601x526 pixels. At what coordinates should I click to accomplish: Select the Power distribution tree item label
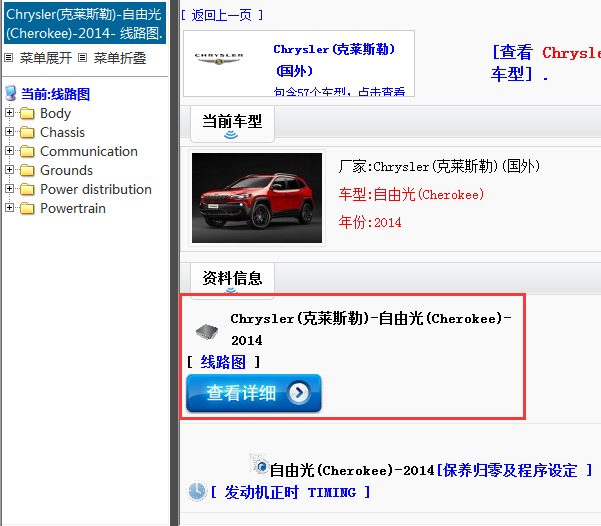[x=96, y=189]
